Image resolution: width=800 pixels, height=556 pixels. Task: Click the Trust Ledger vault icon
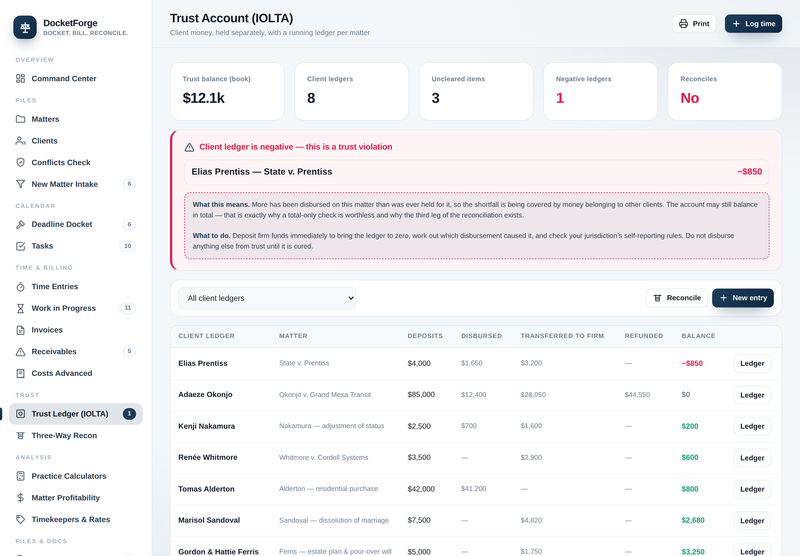20,414
